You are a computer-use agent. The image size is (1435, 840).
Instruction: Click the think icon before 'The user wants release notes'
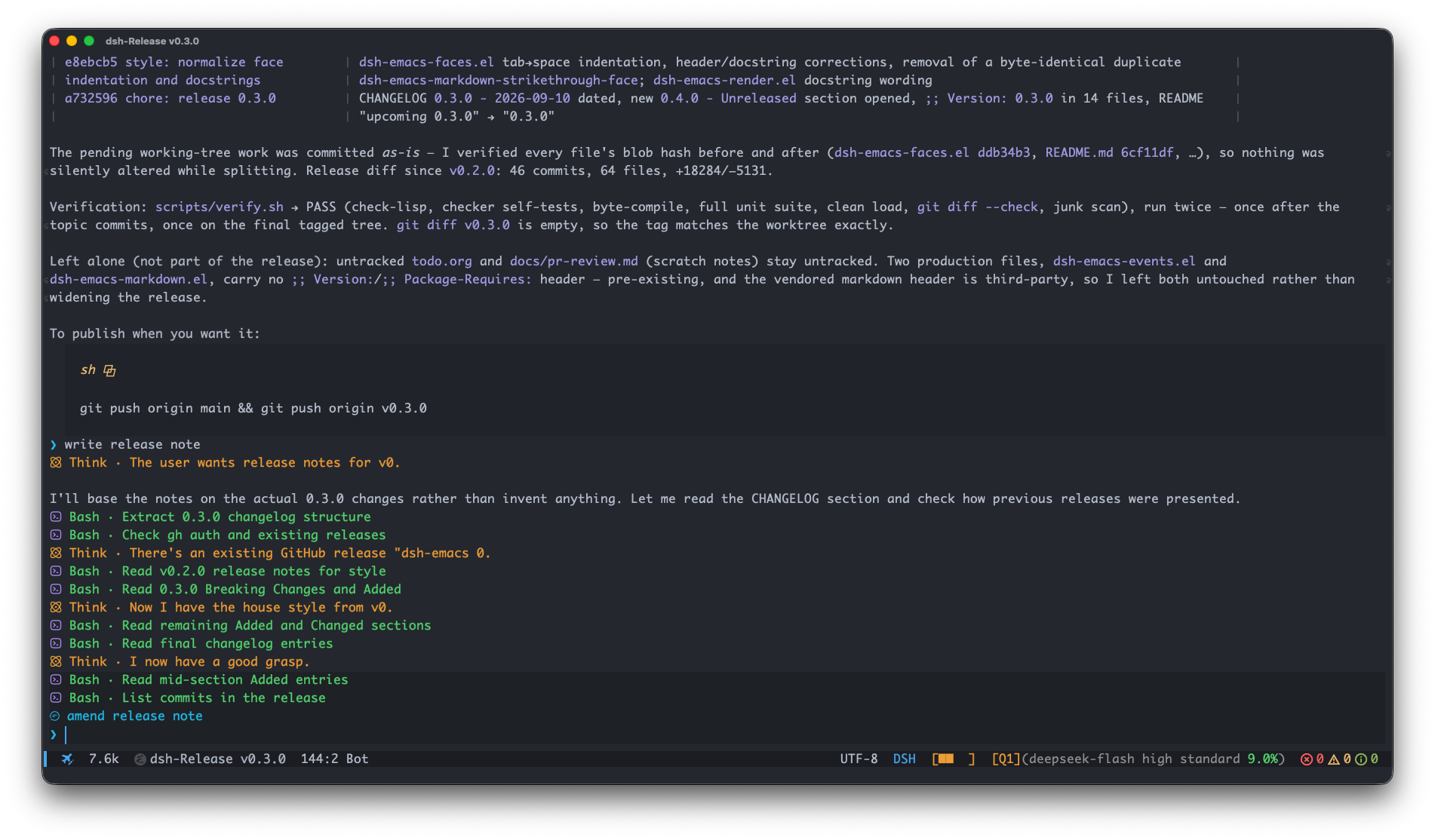56,462
